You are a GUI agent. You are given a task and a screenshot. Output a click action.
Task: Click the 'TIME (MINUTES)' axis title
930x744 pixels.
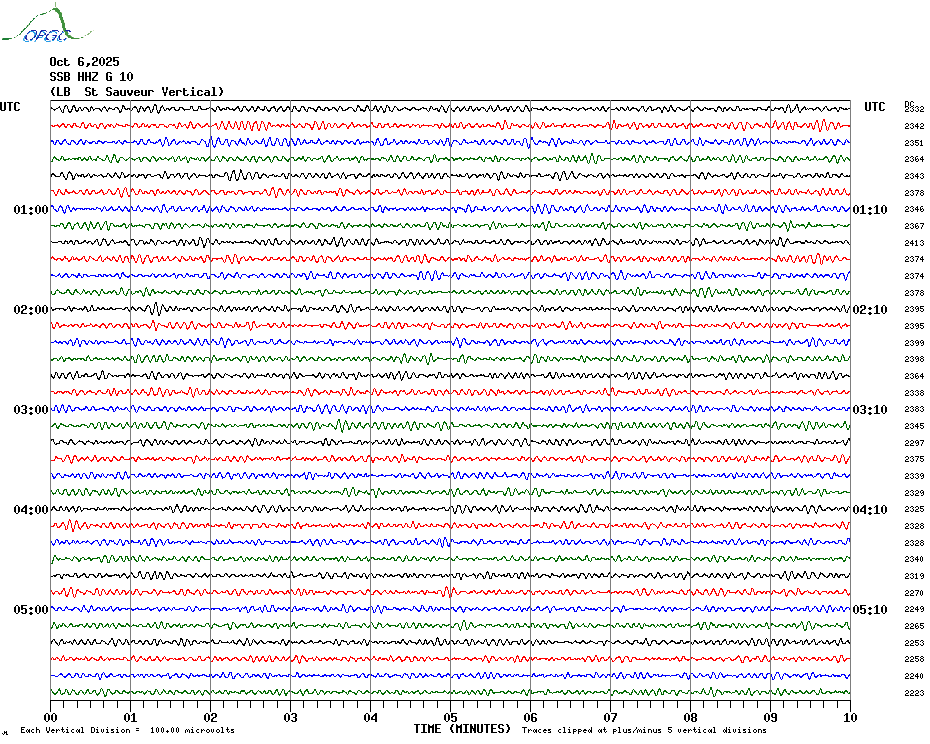(x=462, y=729)
